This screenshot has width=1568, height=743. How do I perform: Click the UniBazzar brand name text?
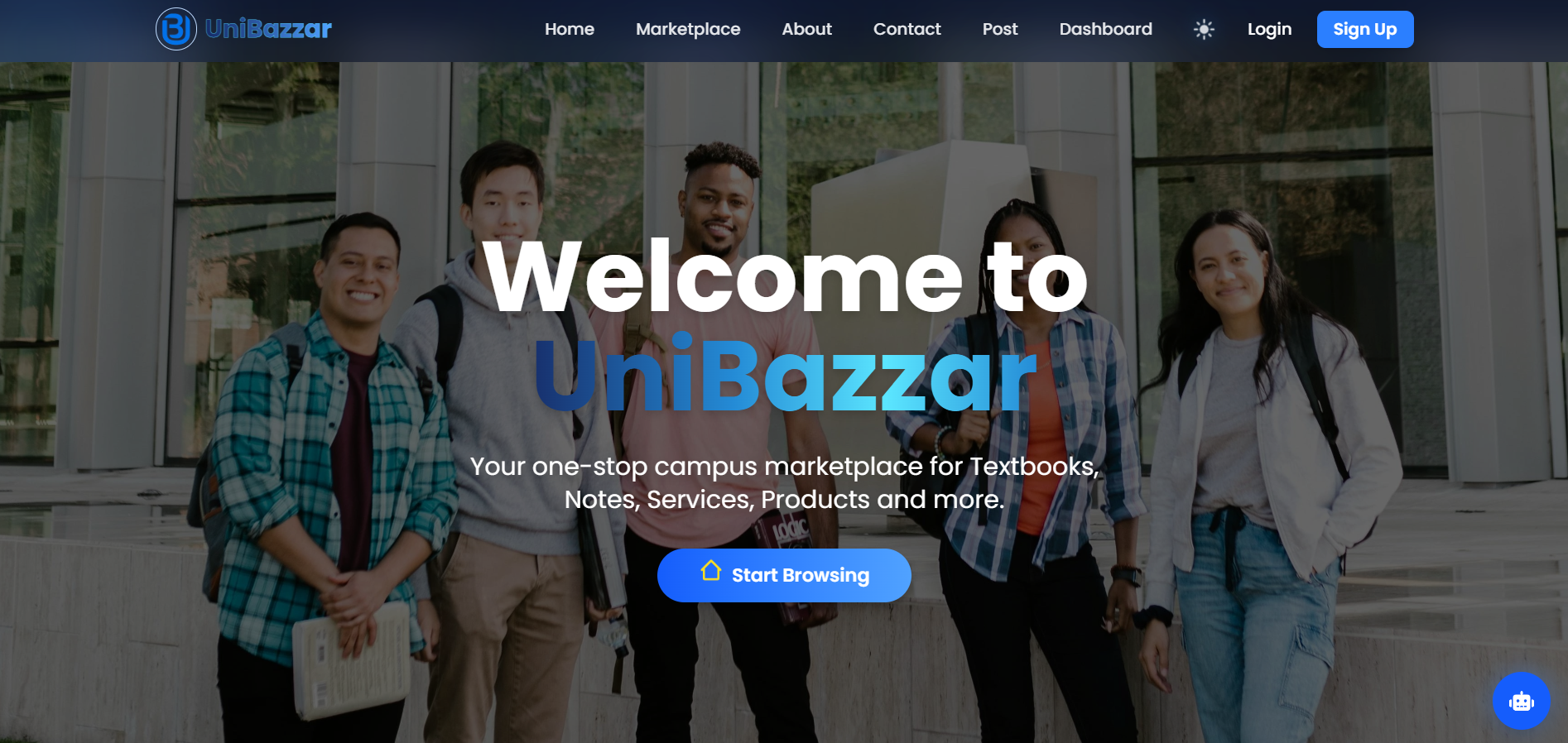tap(268, 29)
